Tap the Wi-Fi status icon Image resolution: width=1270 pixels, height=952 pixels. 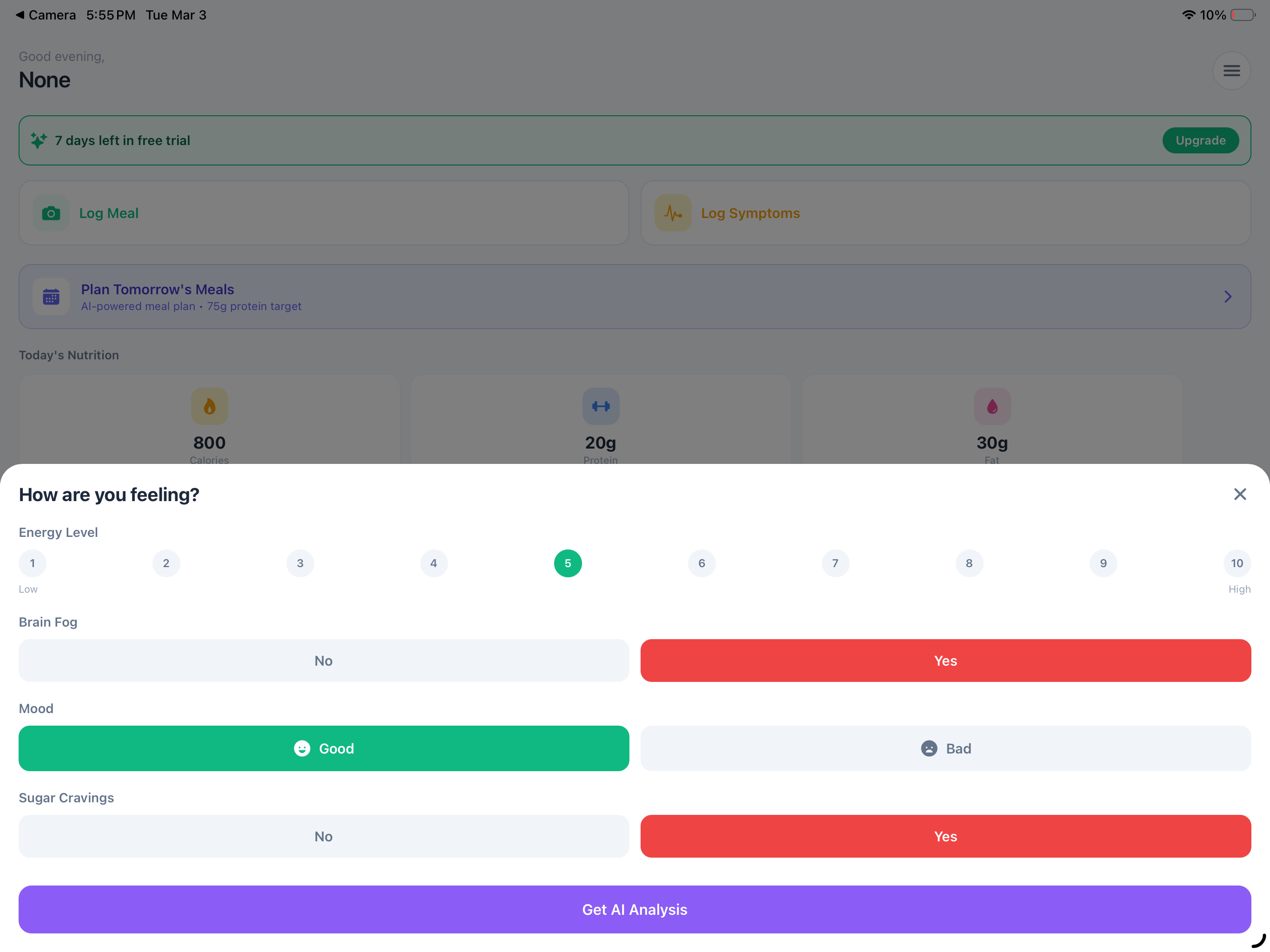tap(1189, 15)
